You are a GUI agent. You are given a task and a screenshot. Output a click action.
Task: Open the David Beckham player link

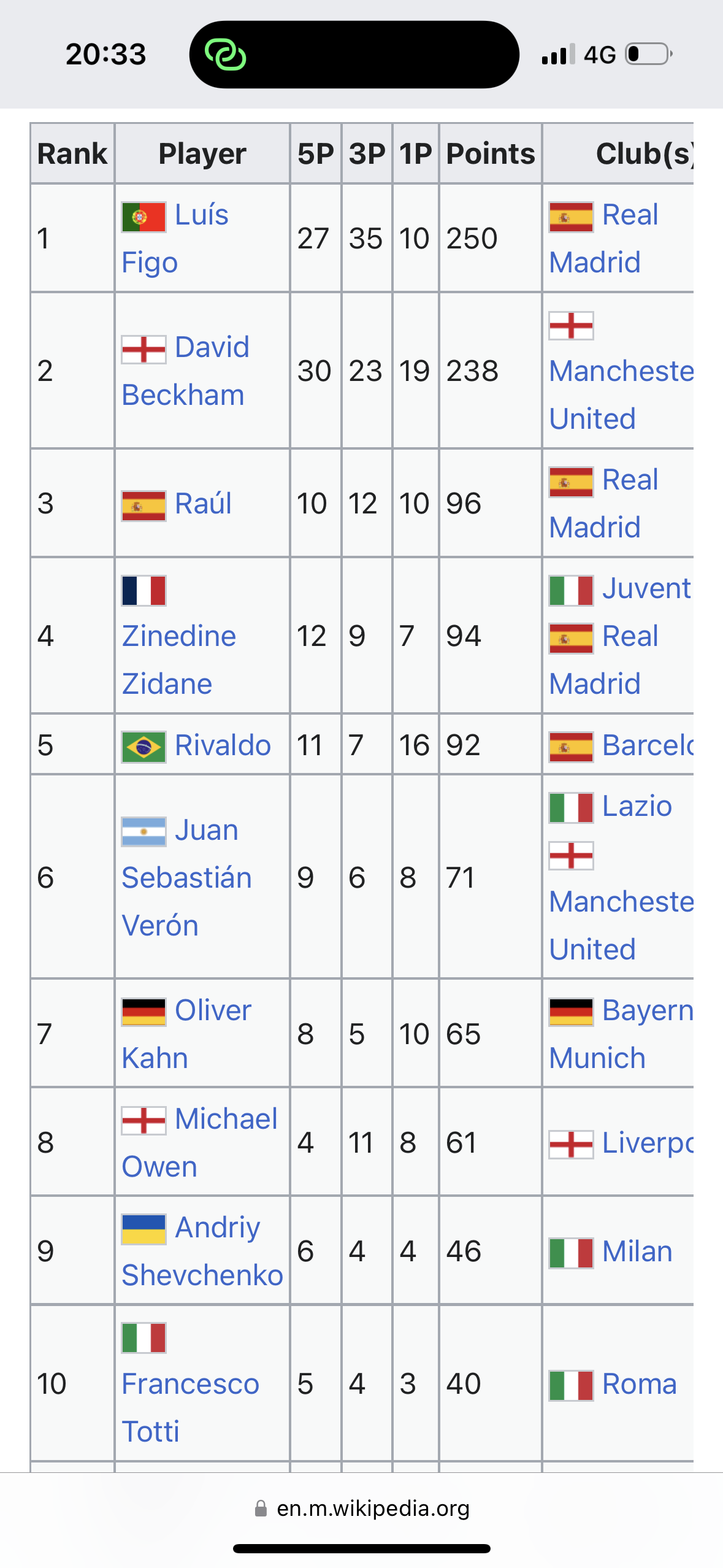(x=186, y=371)
